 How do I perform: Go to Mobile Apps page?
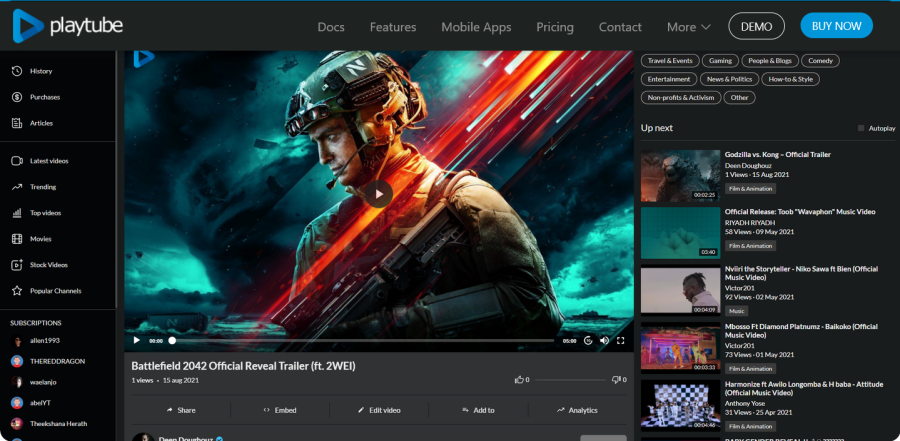click(x=476, y=27)
